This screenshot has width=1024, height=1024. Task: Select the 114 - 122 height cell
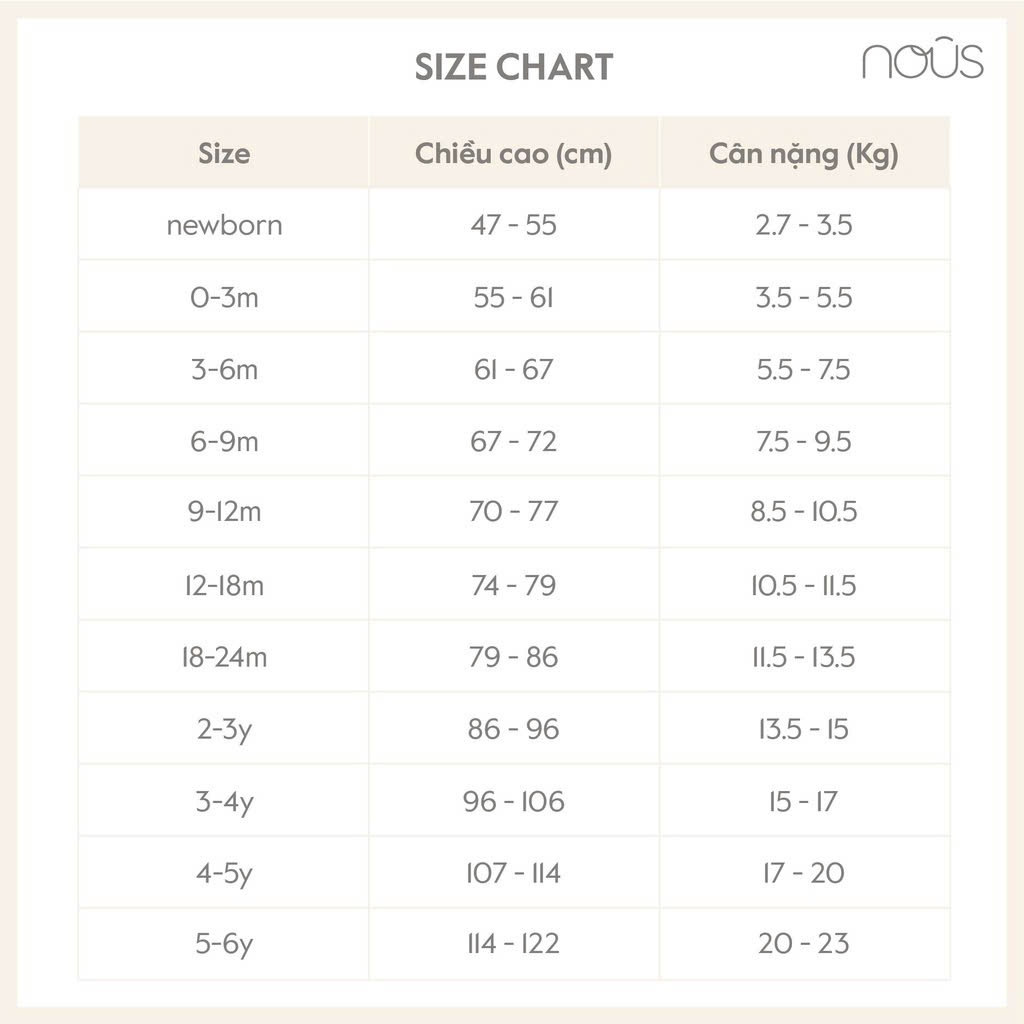tap(513, 943)
